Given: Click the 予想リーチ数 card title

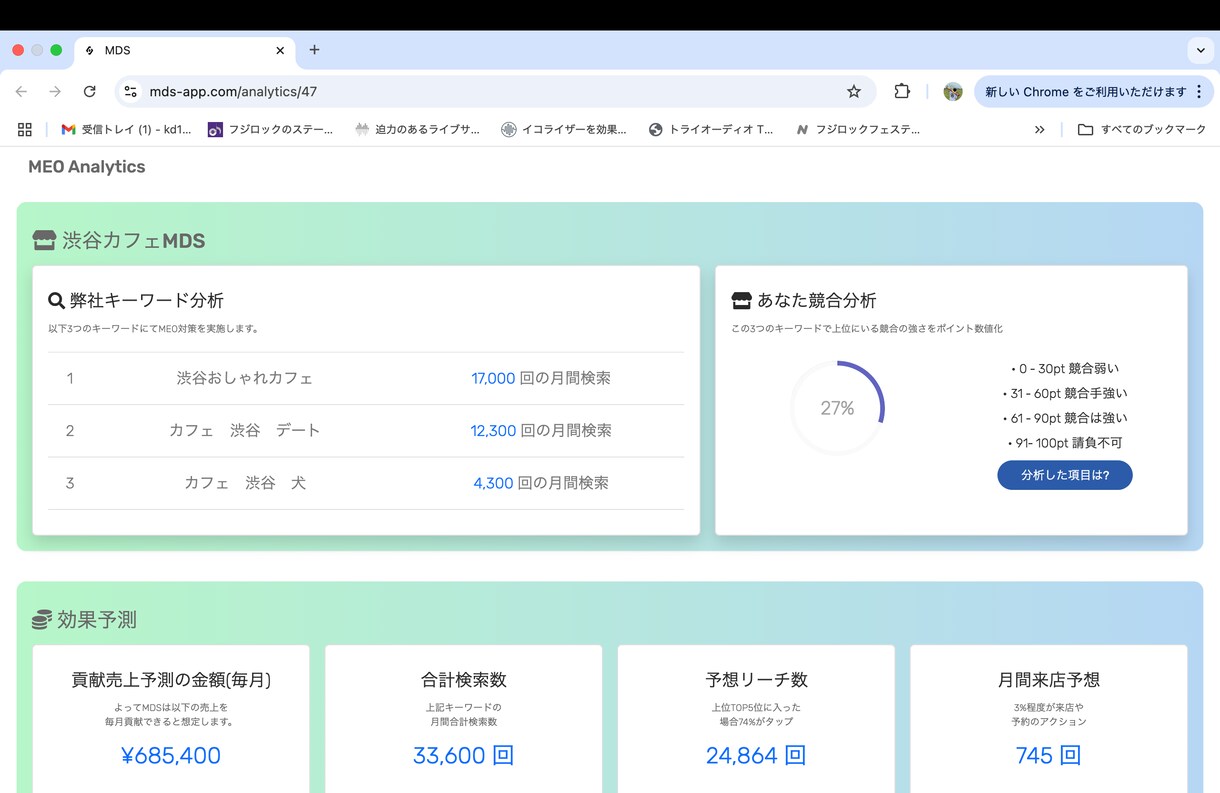Looking at the screenshot, I should [x=756, y=680].
